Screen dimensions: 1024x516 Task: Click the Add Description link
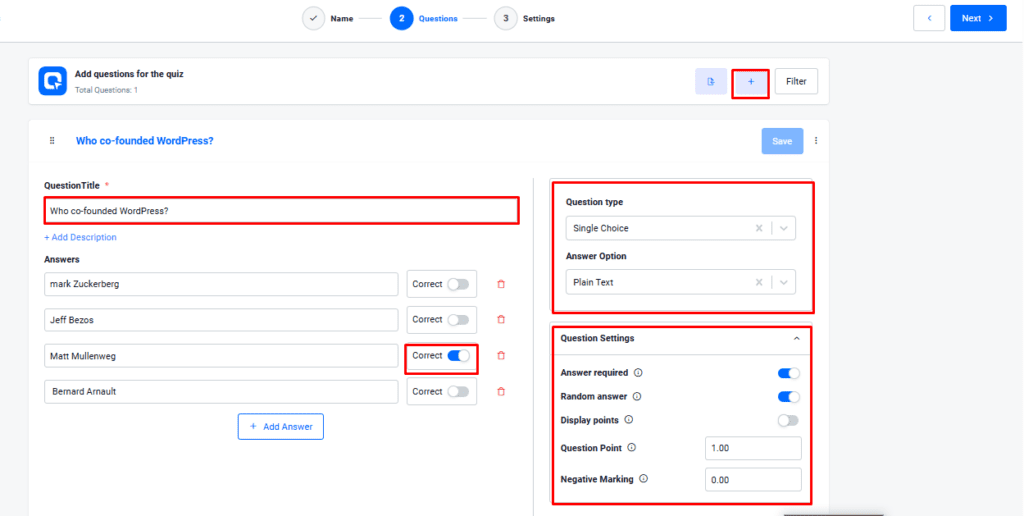80,238
